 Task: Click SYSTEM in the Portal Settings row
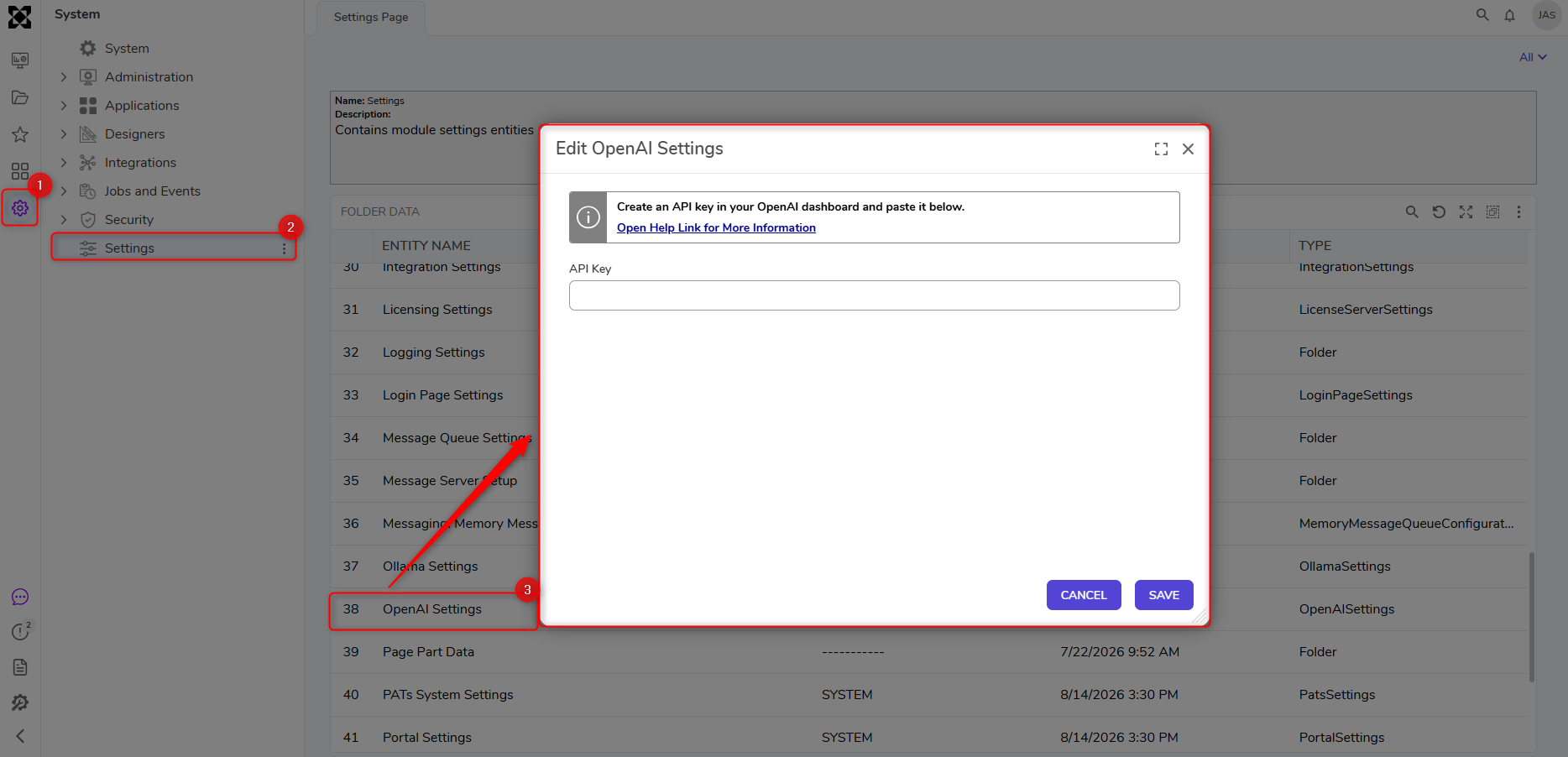point(847,738)
